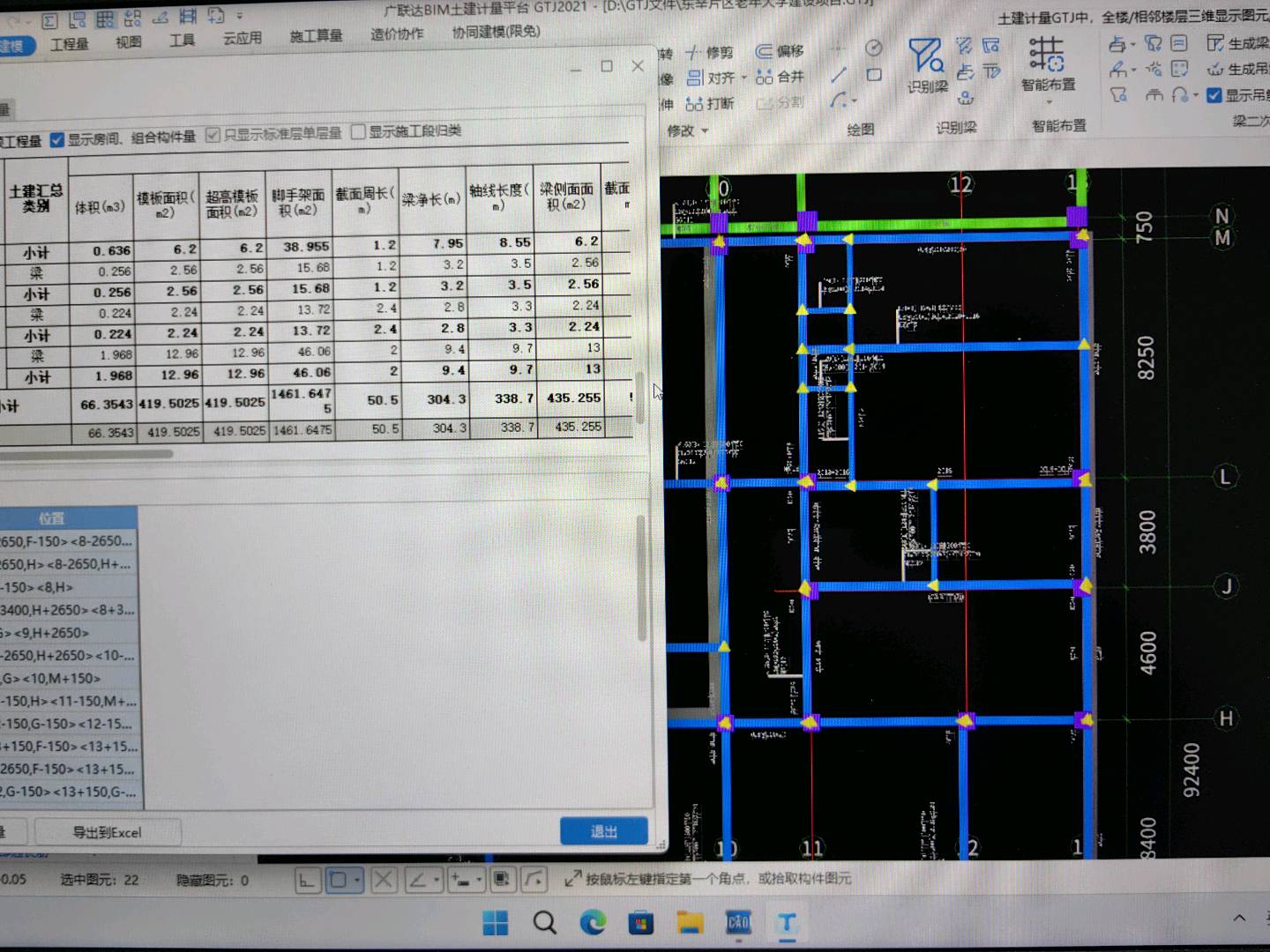
Task: Open the 工程量 ribbon tab
Action: (x=70, y=43)
